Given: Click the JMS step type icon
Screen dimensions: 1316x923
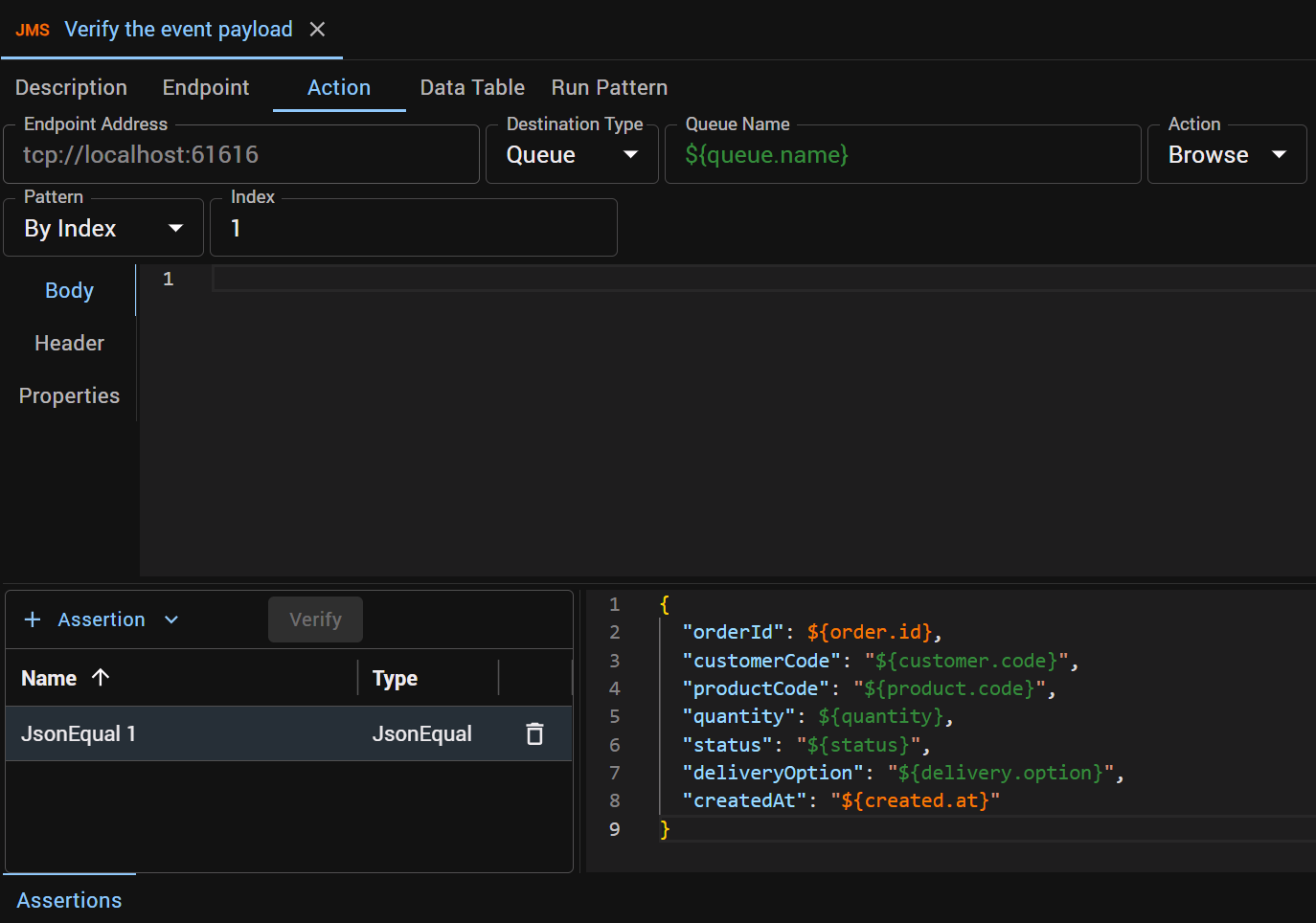Looking at the screenshot, I should click(x=33, y=31).
